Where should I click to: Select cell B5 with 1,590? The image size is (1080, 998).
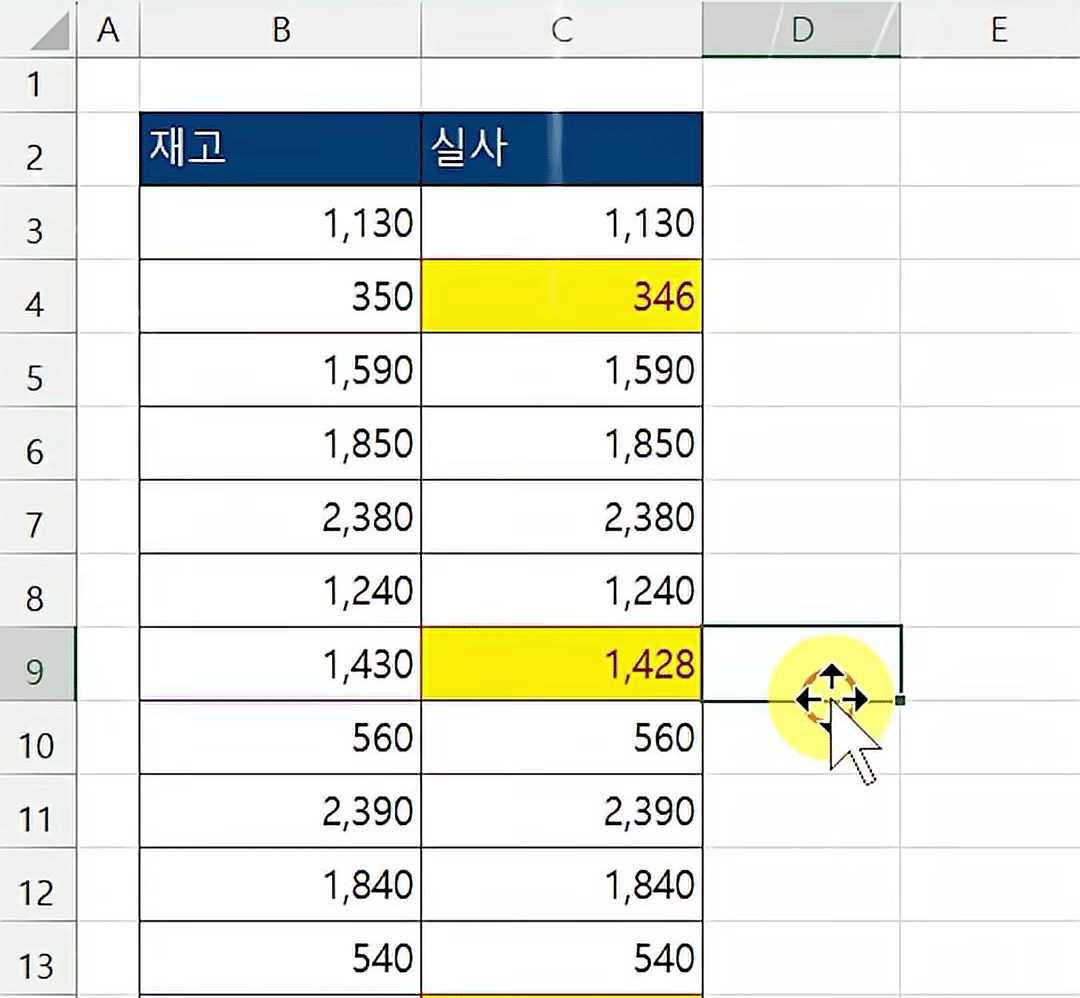tap(280, 371)
